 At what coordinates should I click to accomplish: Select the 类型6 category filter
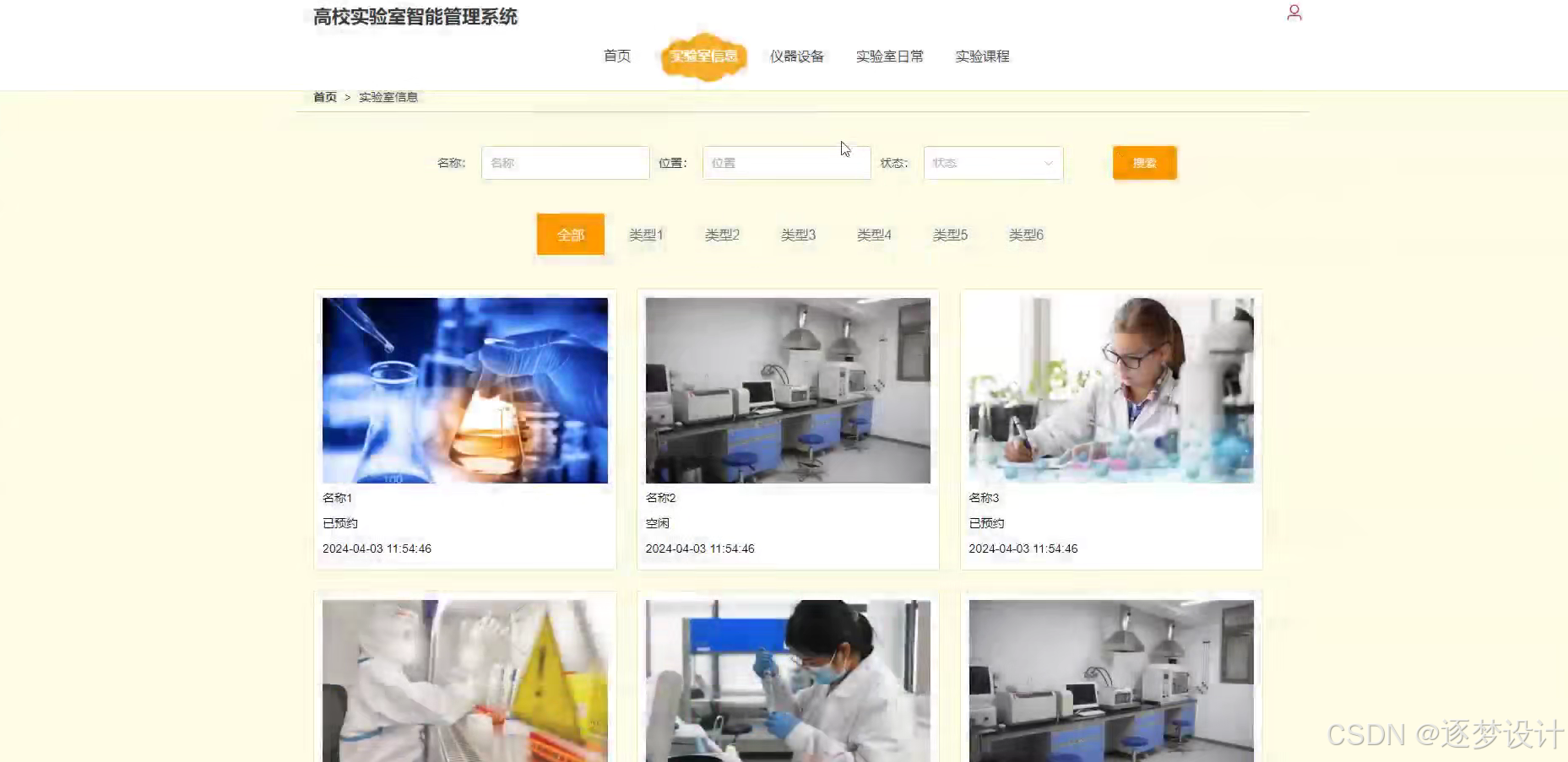click(1026, 235)
